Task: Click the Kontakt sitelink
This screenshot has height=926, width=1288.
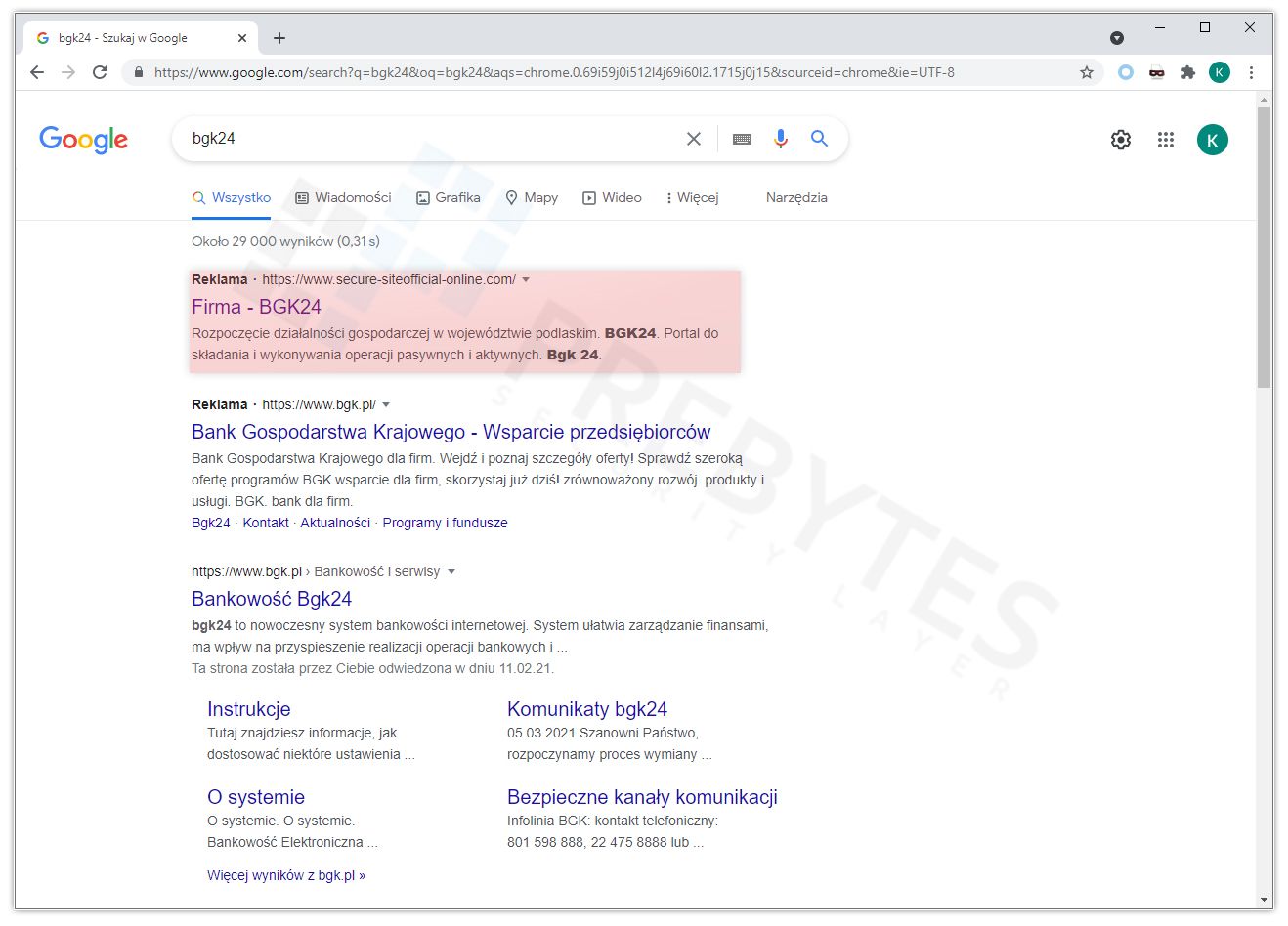Action: [x=266, y=523]
